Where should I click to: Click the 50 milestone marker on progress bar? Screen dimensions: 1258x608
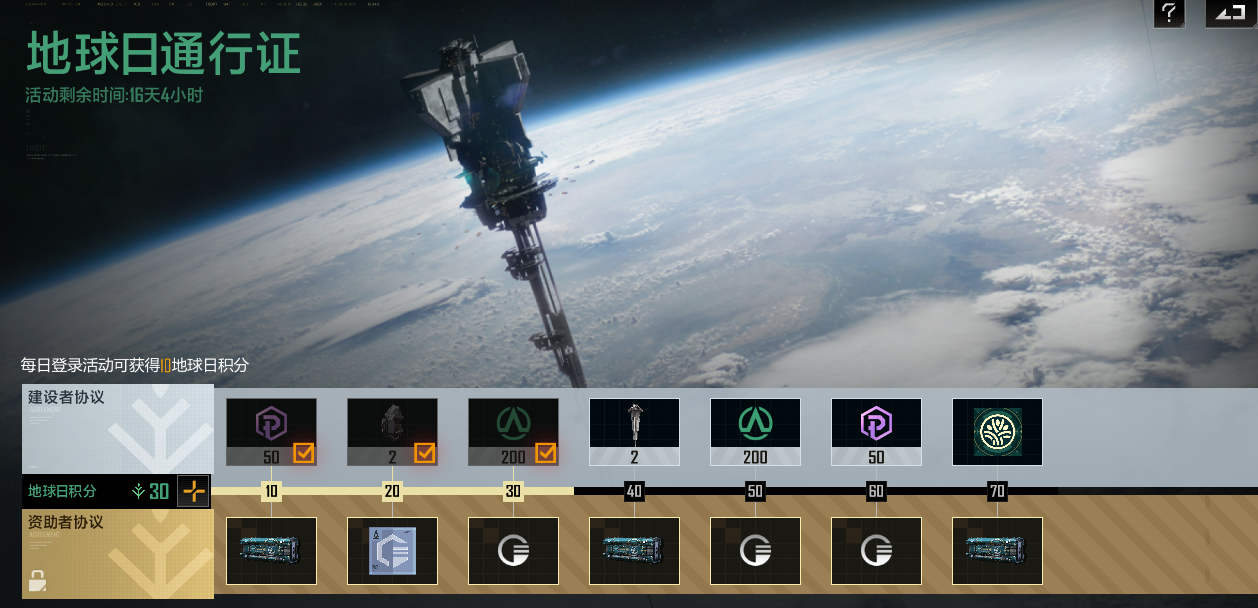[x=755, y=491]
